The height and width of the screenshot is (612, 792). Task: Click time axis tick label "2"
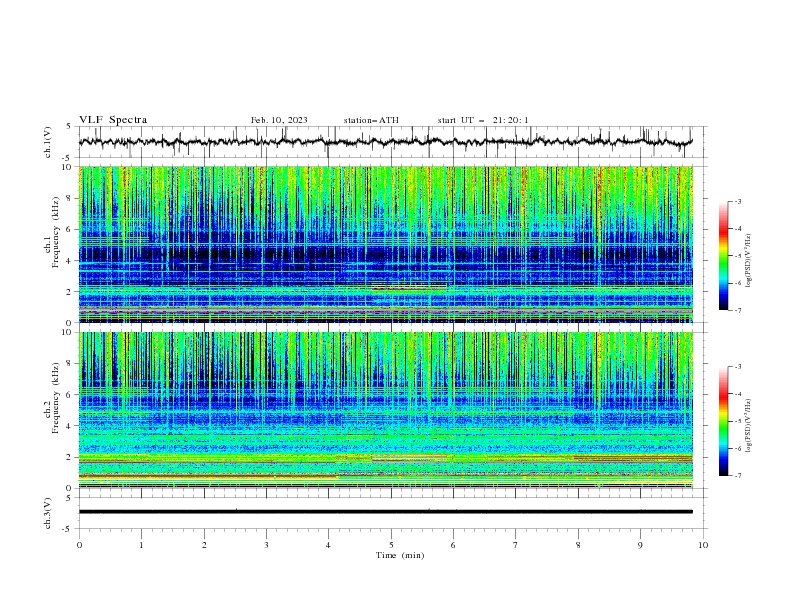point(205,545)
